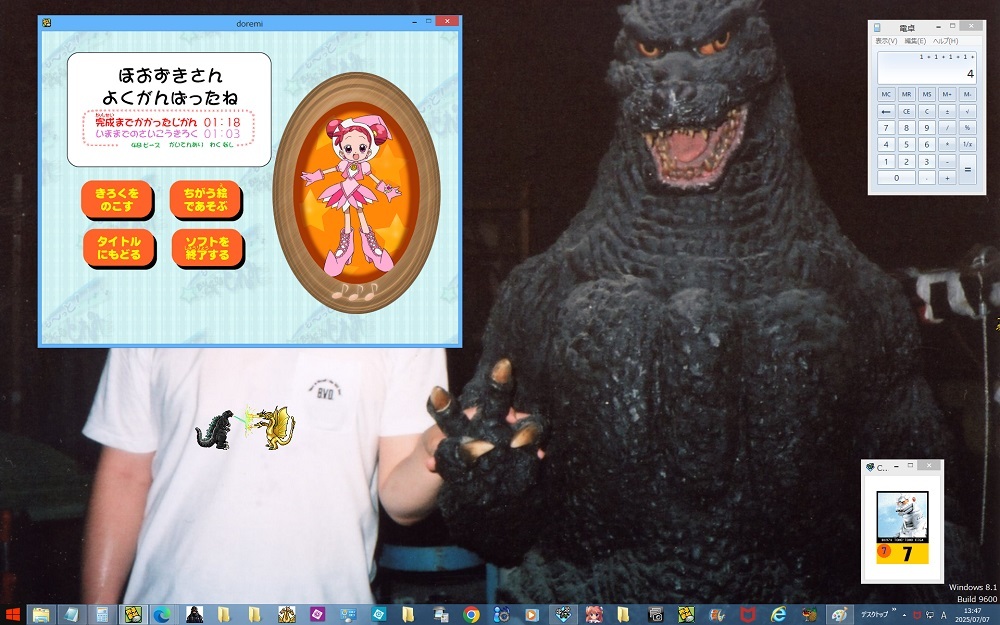Open the pink-haired anime girl taskbar icon
1000x625 pixels.
[x=594, y=615]
